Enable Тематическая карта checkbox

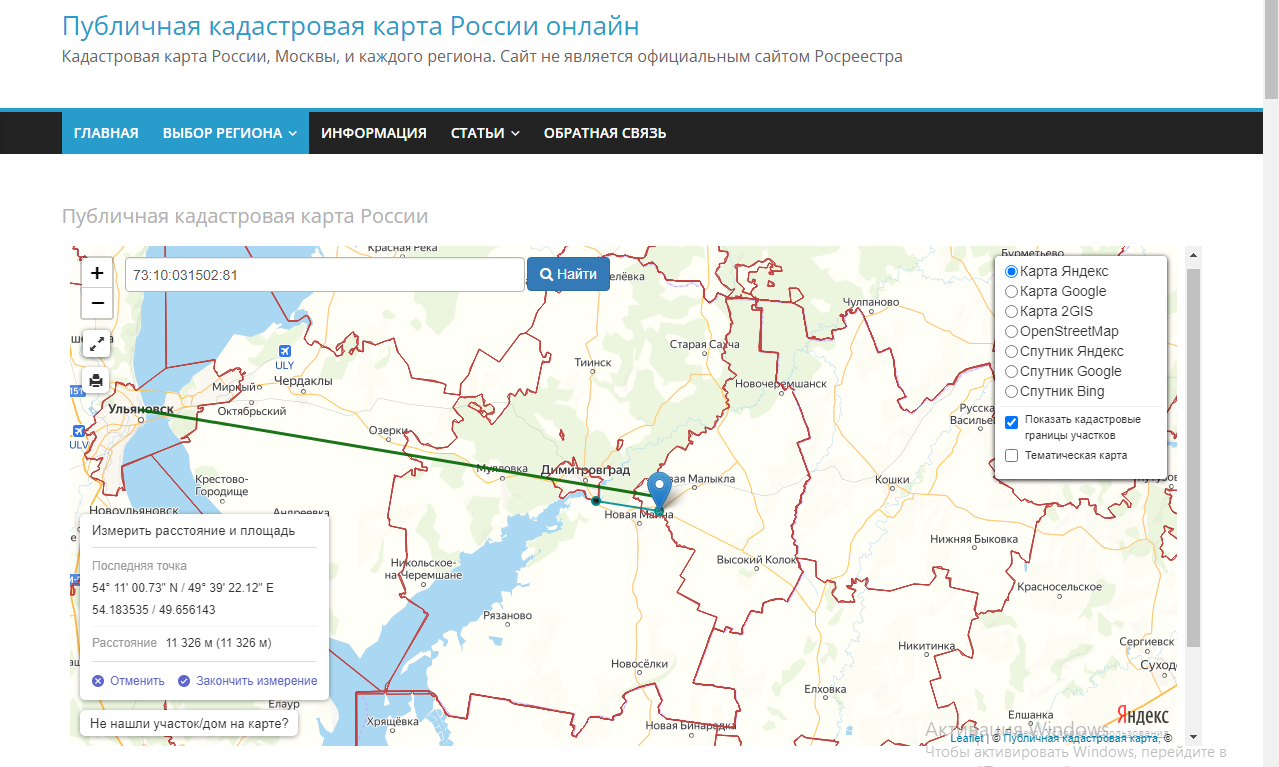(x=1011, y=456)
